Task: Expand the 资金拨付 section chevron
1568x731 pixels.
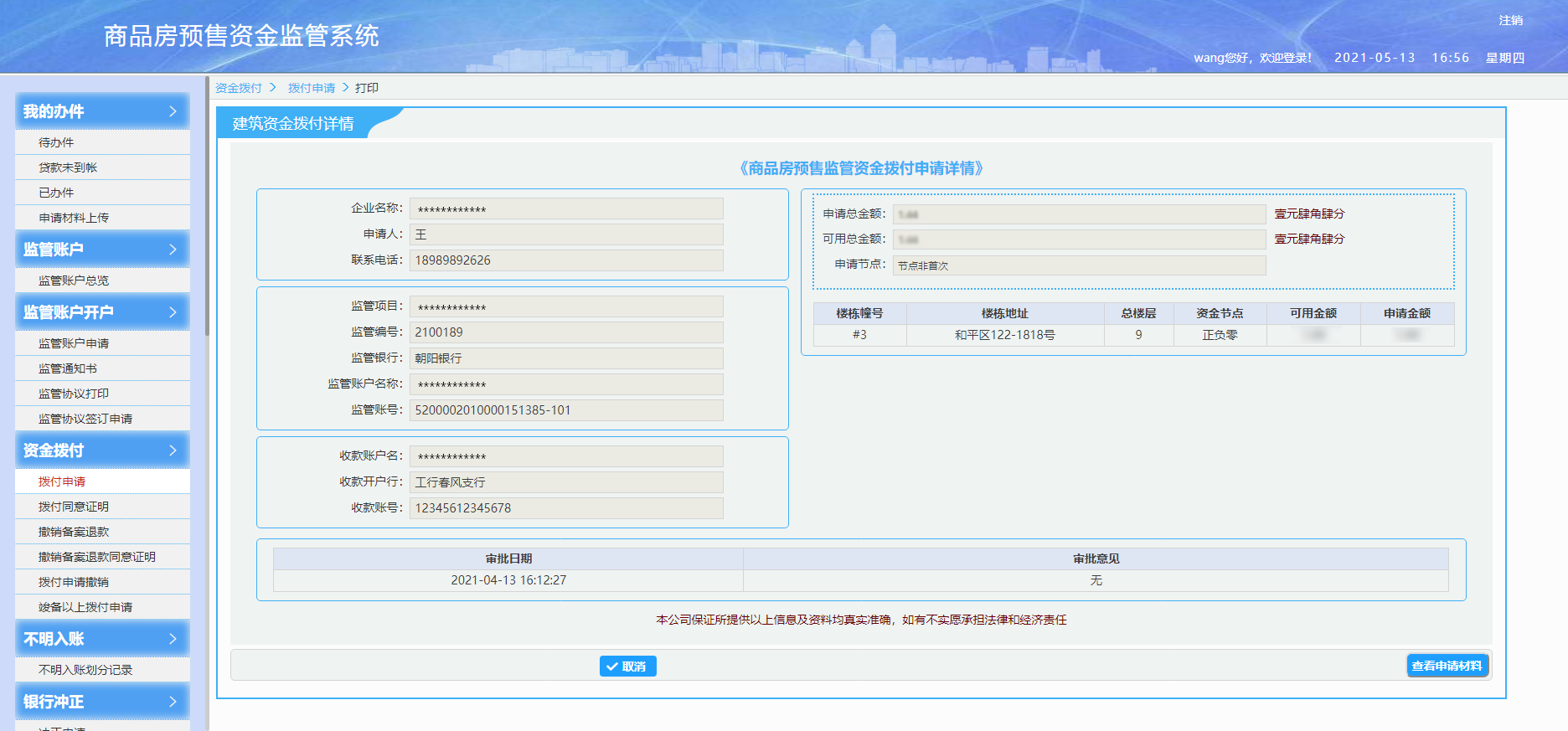Action: coord(173,450)
